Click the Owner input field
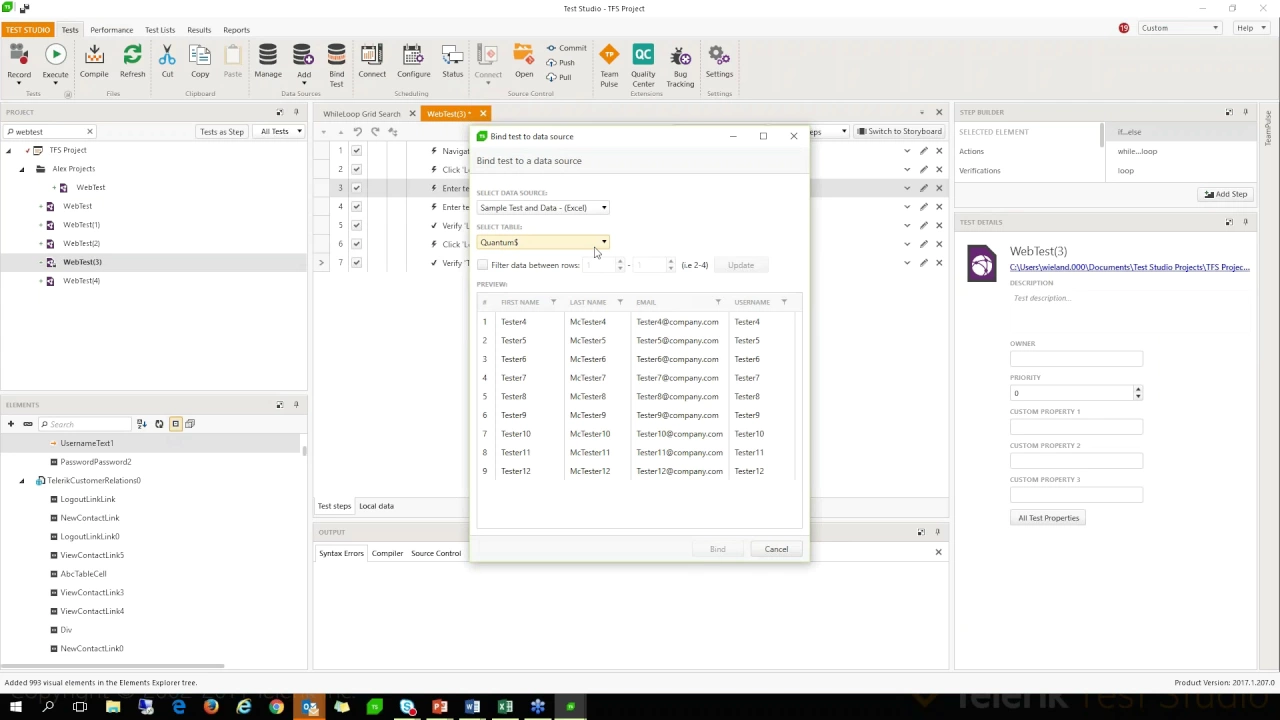1280x720 pixels. [x=1076, y=359]
